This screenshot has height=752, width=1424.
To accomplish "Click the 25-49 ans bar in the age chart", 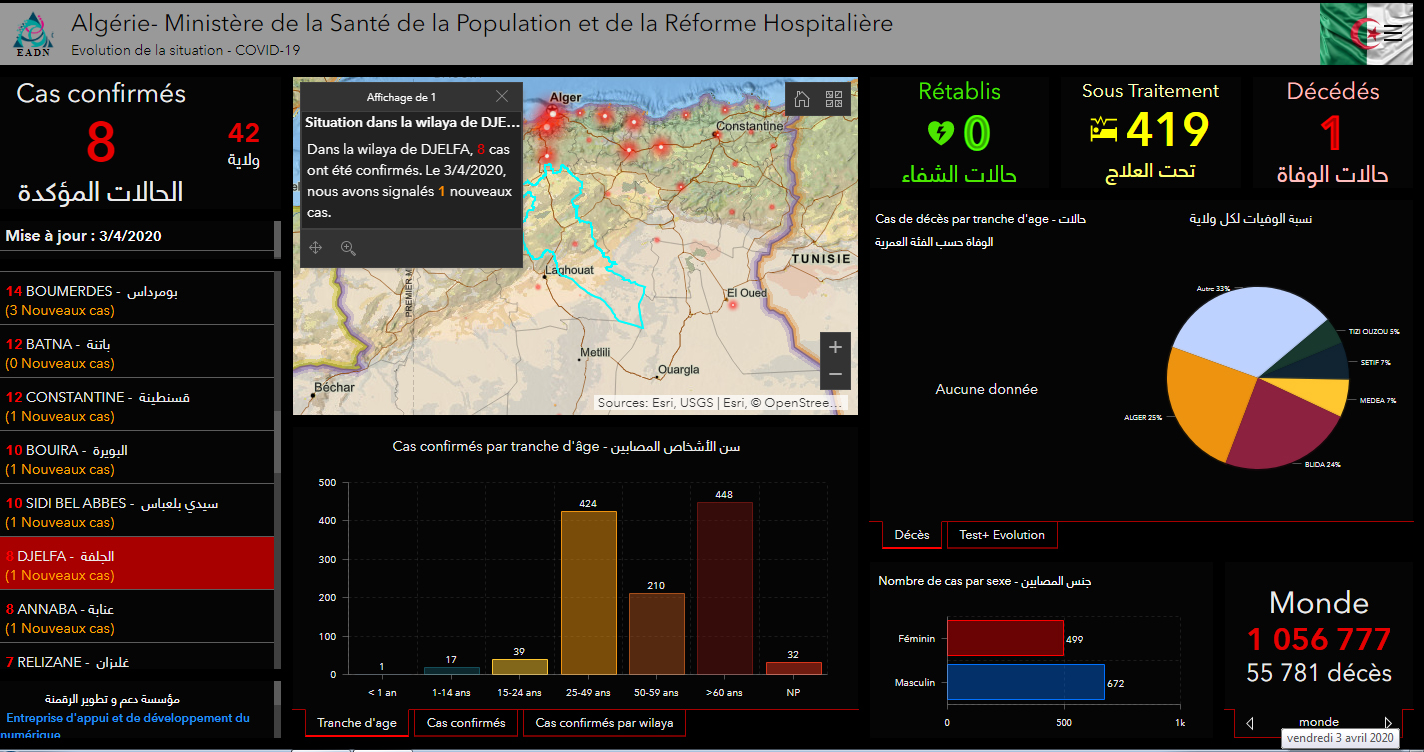I will tap(588, 592).
